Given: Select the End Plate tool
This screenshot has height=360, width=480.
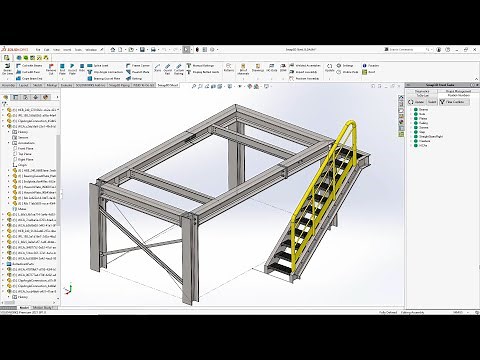Looking at the screenshot, I should pyautogui.click(x=62, y=69).
